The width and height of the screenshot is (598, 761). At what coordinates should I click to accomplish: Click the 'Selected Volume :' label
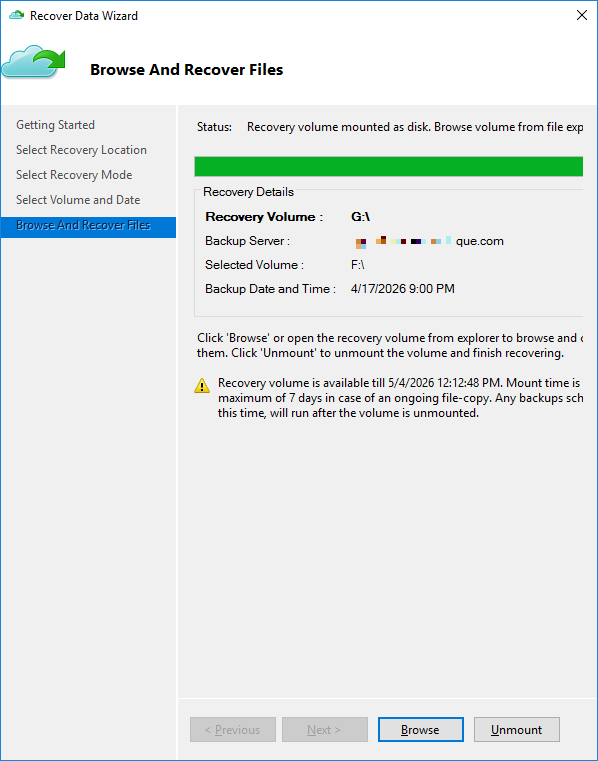[254, 265]
